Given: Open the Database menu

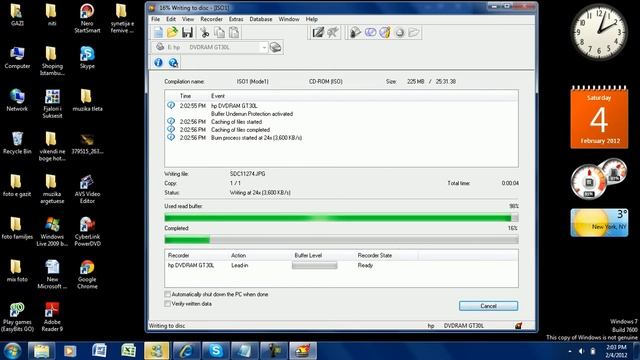Looking at the screenshot, I should [261, 19].
